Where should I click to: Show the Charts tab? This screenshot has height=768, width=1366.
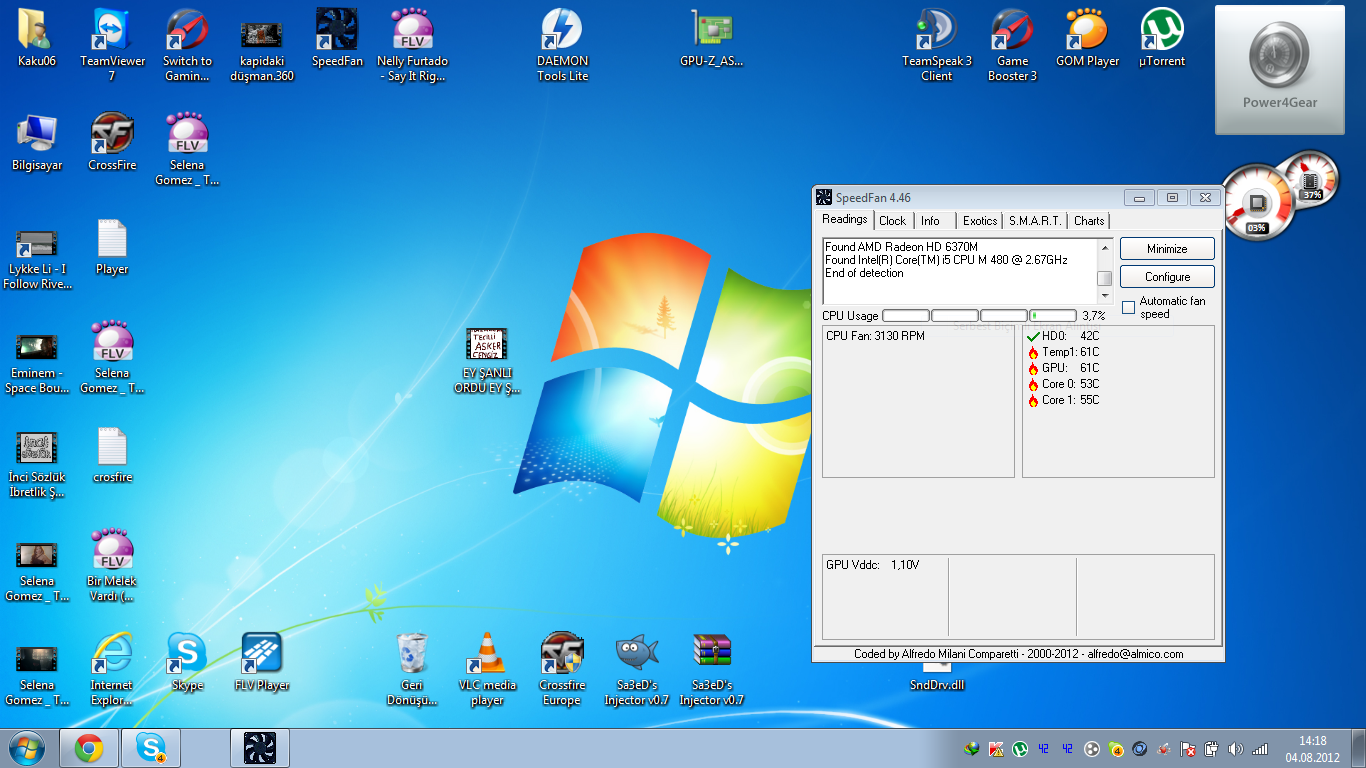(x=1089, y=221)
